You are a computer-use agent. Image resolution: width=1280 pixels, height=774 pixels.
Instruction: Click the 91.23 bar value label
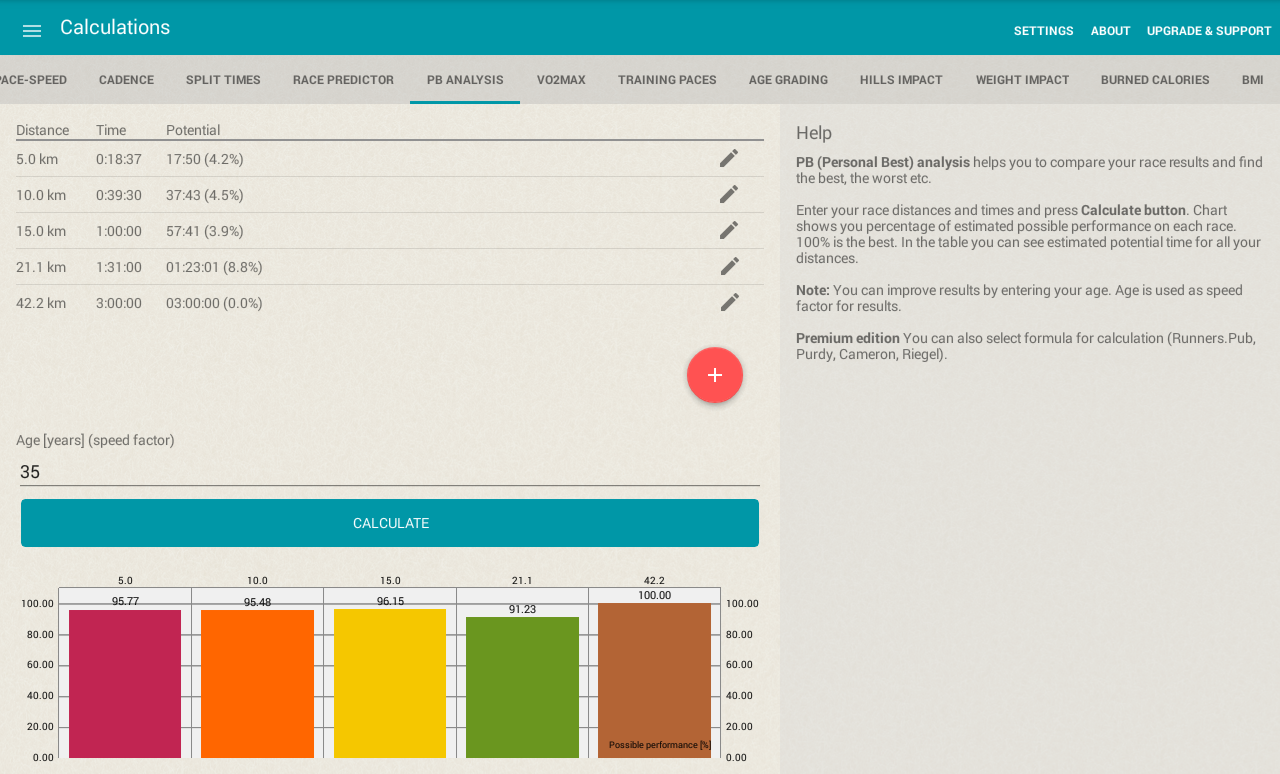click(522, 610)
